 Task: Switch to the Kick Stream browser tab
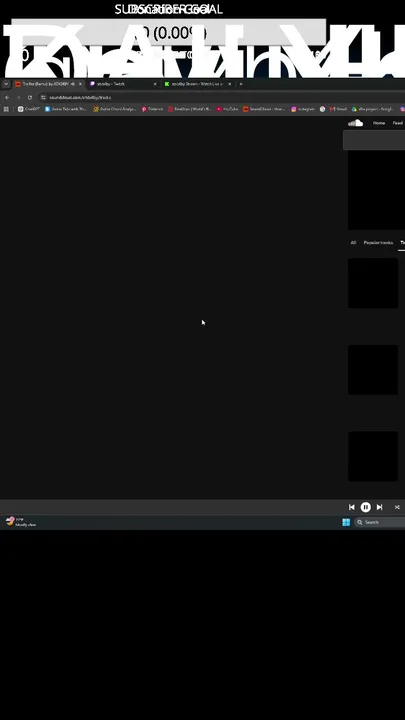197,84
